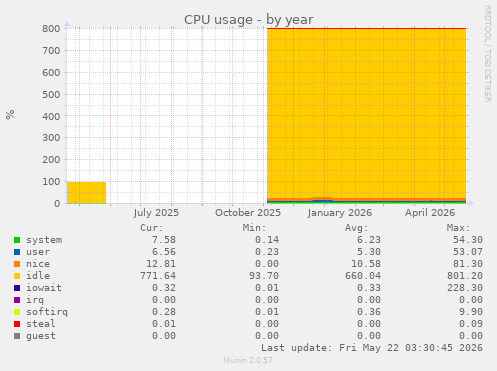The width and height of the screenshot is (497, 371).
Task: Click the idle minimum value 93.70
Action: coord(264,276)
